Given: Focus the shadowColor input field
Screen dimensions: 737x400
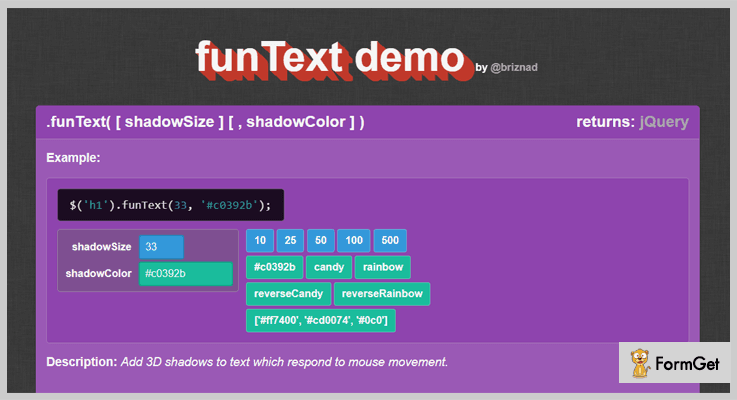Looking at the screenshot, I should click(x=186, y=274).
